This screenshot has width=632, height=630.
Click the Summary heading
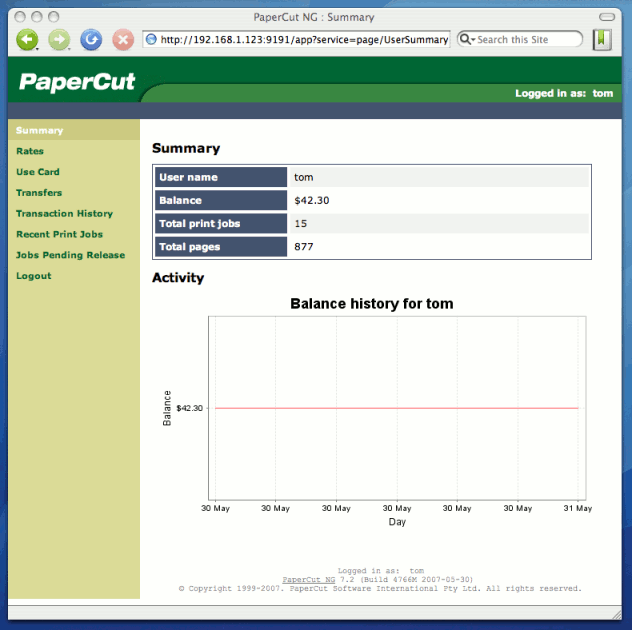point(186,148)
